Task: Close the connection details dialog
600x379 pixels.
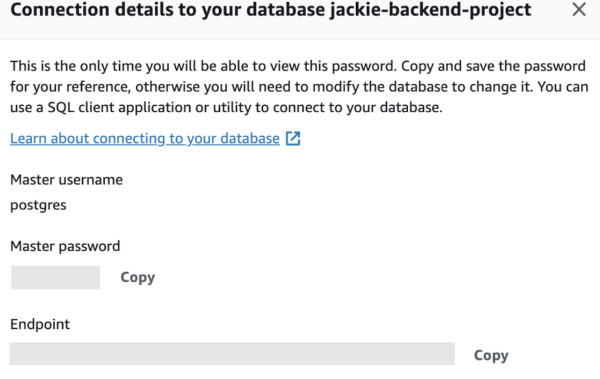Action: pyautogui.click(x=579, y=10)
